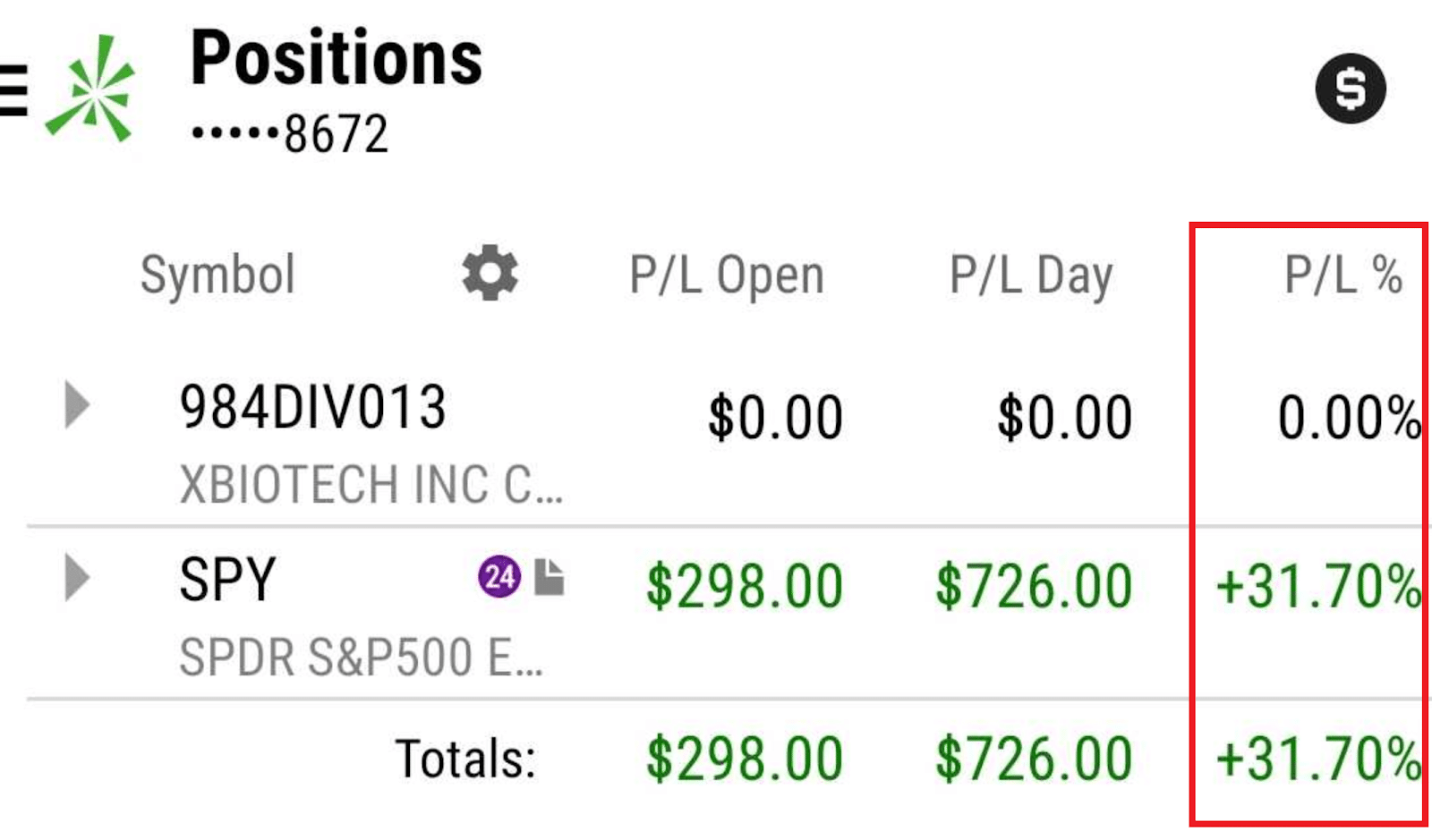The width and height of the screenshot is (1432, 840).
Task: Tap SPY's +31.70% P/L percent value
Action: [1317, 587]
